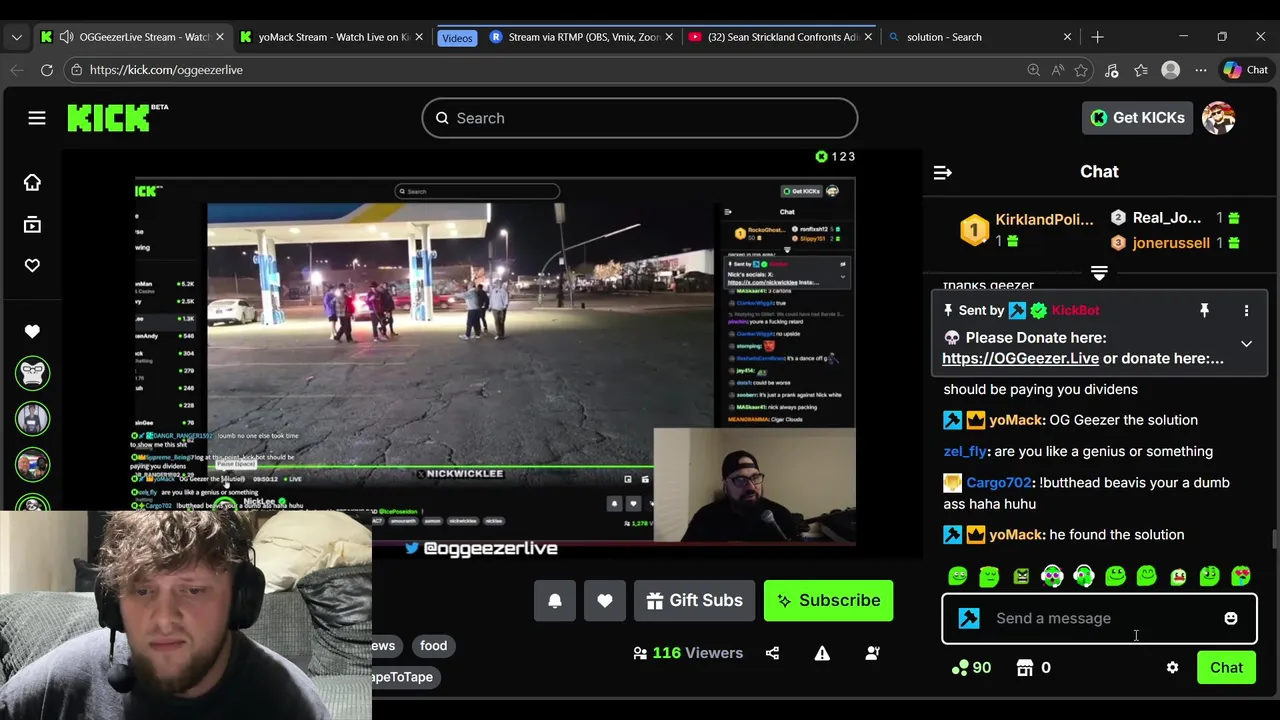Unpin the KickBot pinned message
Image resolution: width=1280 pixels, height=720 pixels.
click(x=1204, y=311)
